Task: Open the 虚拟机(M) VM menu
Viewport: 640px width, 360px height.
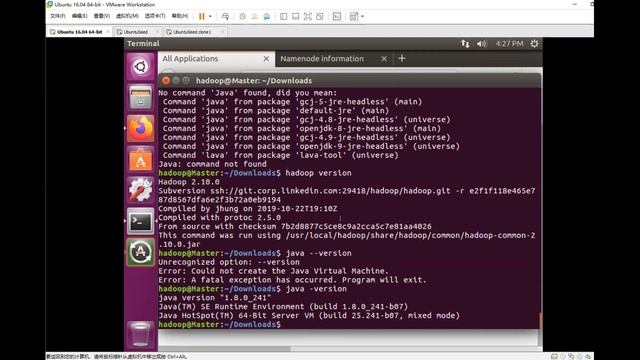Action: [x=127, y=16]
